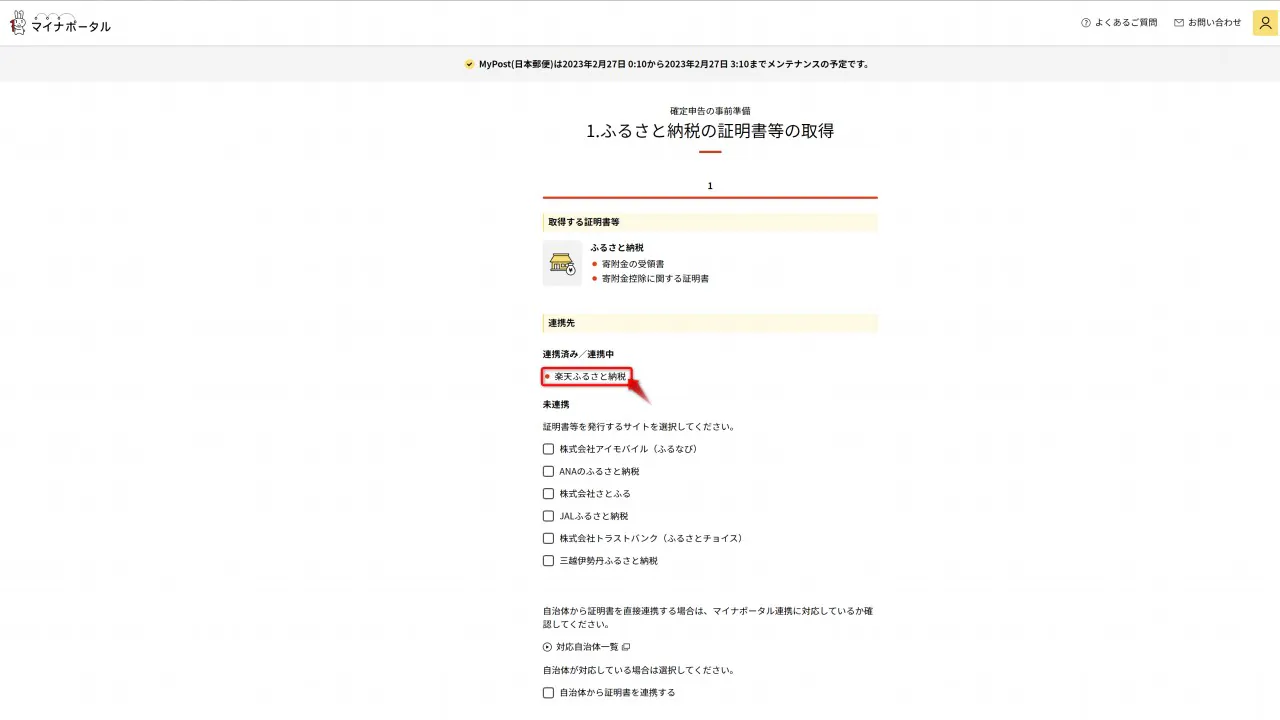Select the 株式会社さとふる checkbox
The height and width of the screenshot is (720, 1280).
coord(548,494)
